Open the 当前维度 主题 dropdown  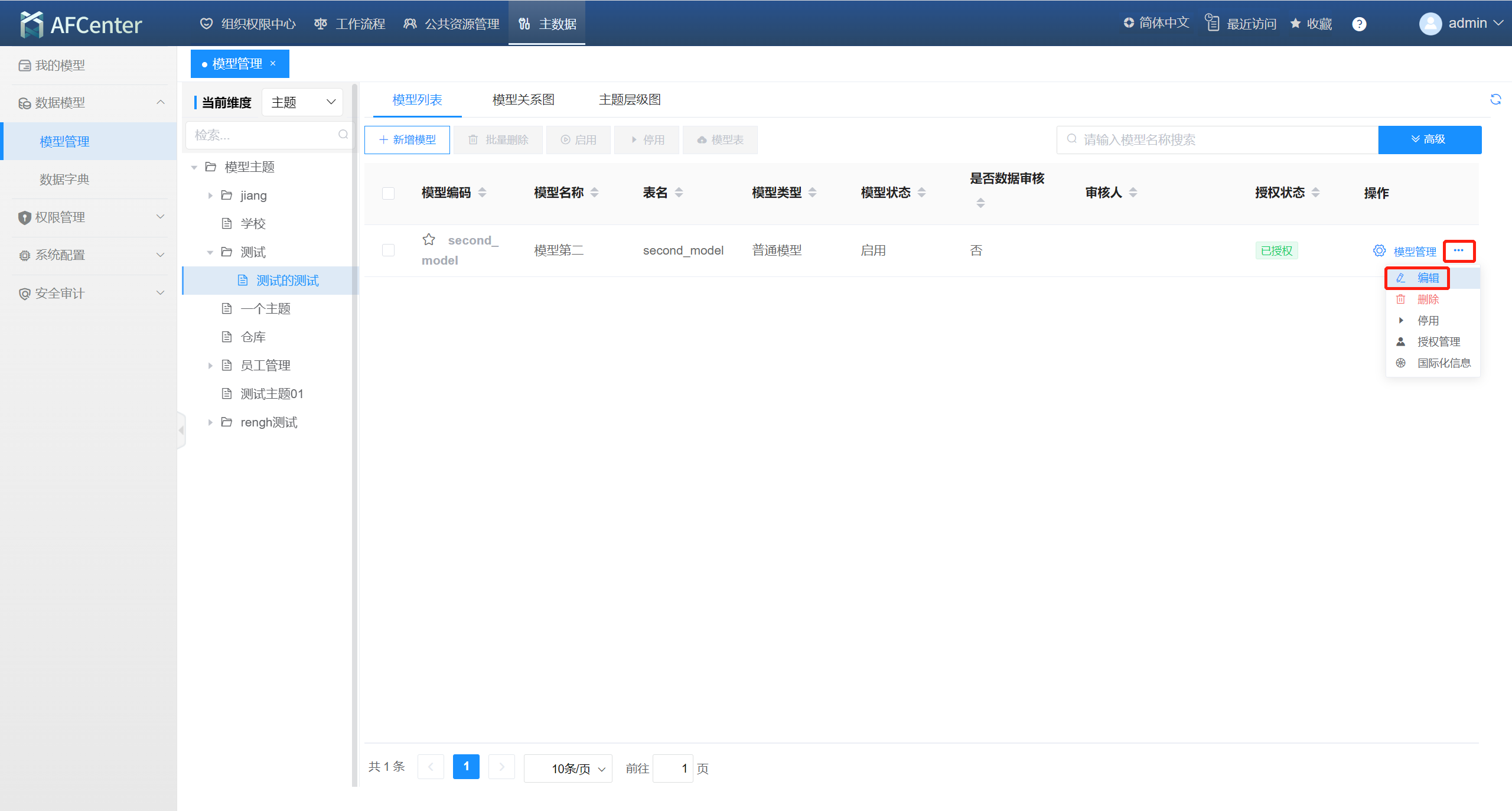pyautogui.click(x=302, y=102)
